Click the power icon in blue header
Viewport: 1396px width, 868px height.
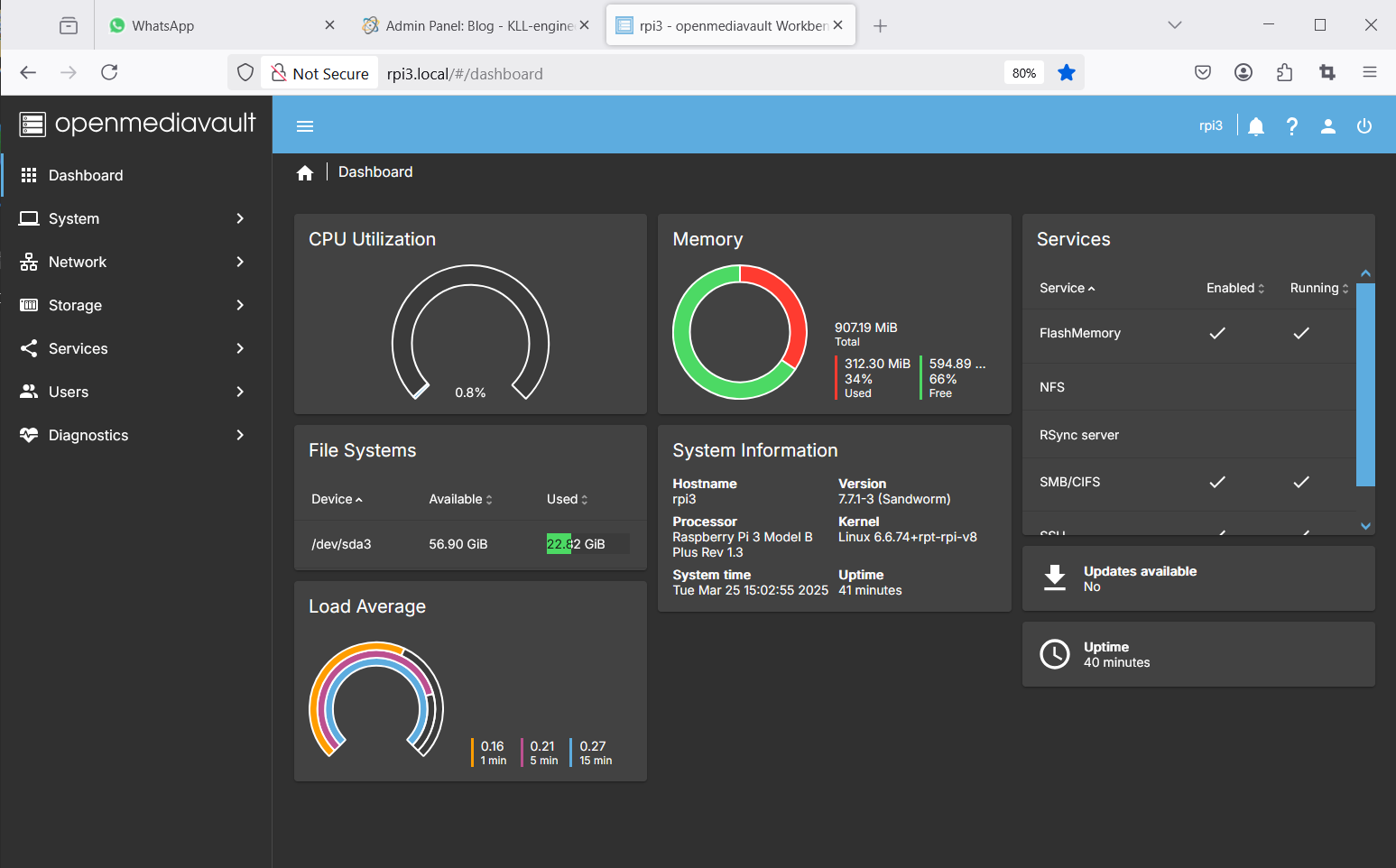click(1364, 126)
